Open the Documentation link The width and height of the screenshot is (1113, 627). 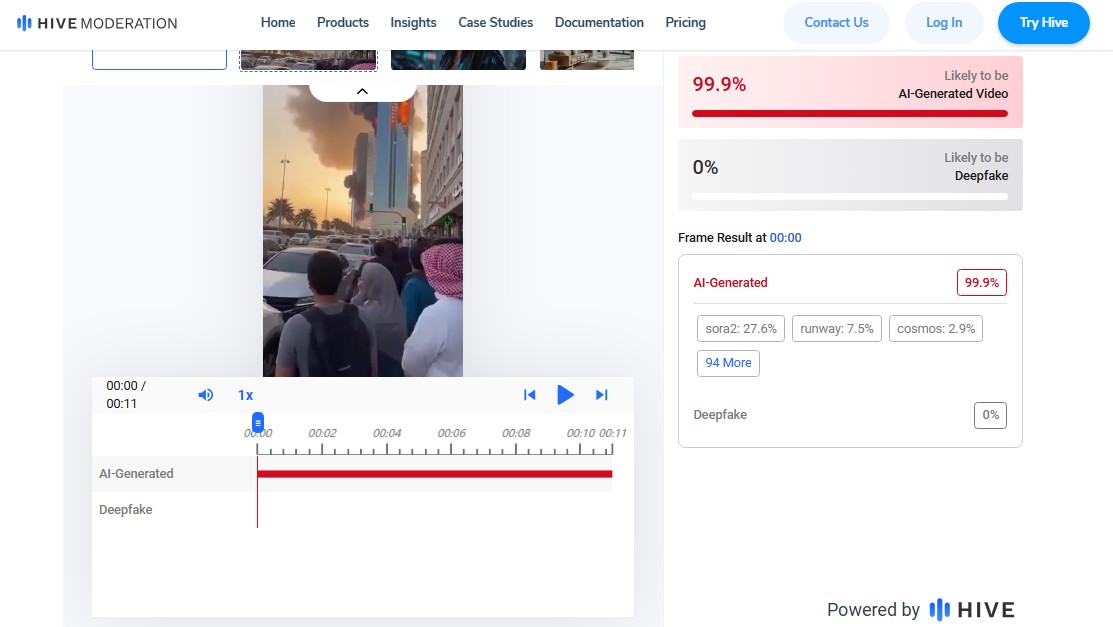599,22
